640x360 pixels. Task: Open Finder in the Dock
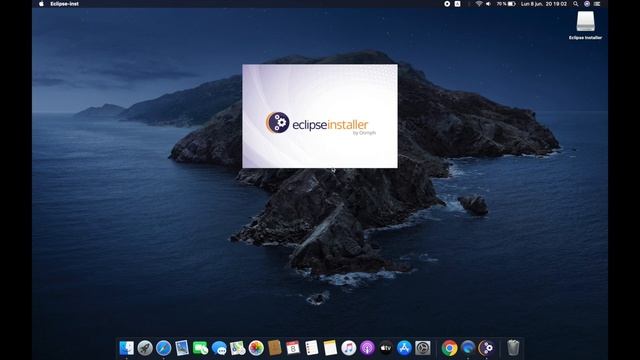(x=127, y=348)
